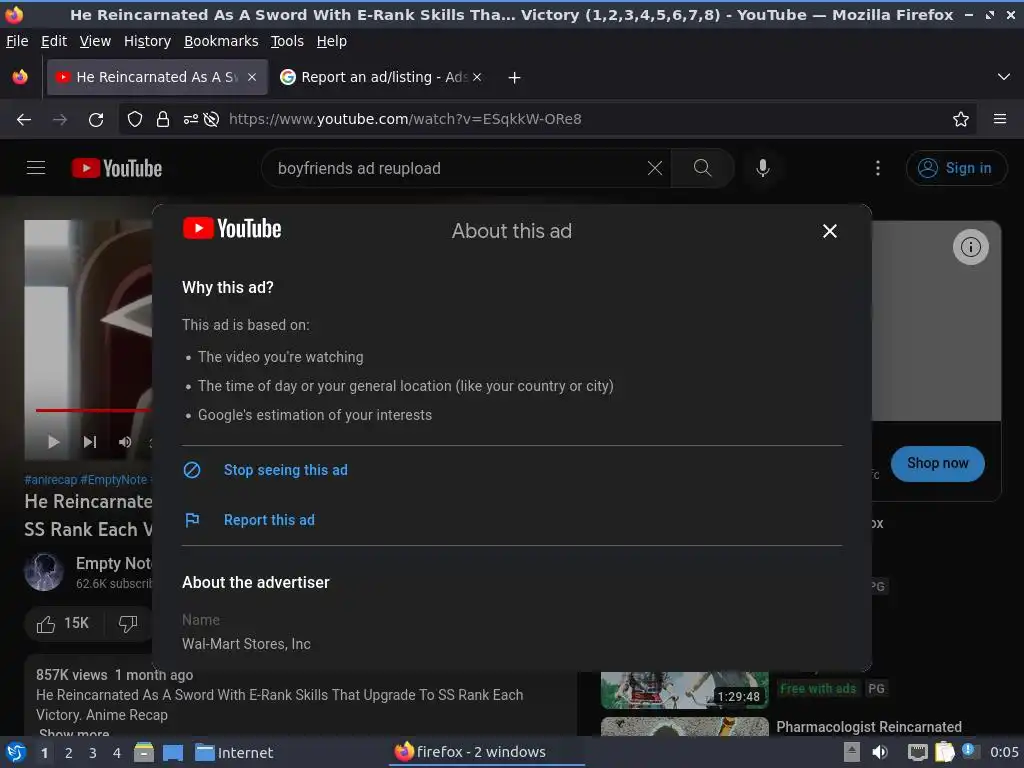
Task: Click the #anirecap hashtag link
Action: pyautogui.click(x=50, y=479)
